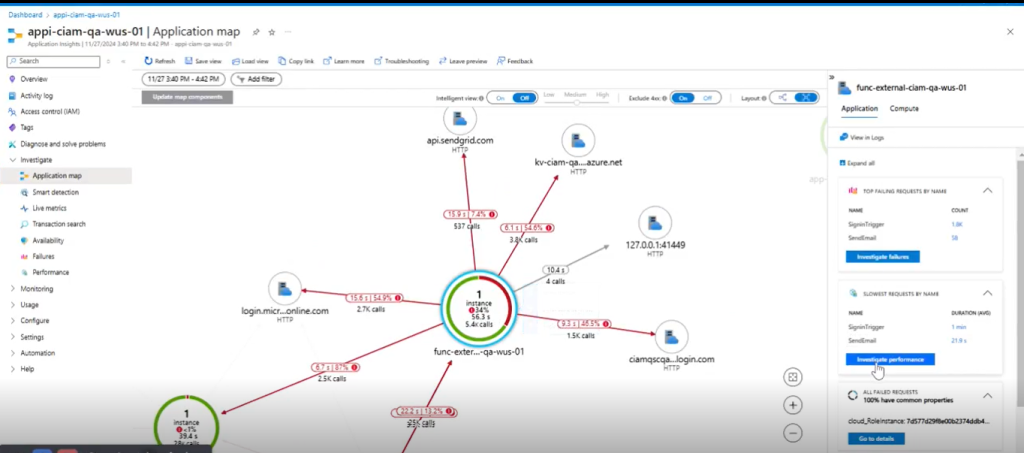Open Troubleshooting from toolbar
This screenshot has height=453, width=1024.
[x=402, y=61]
